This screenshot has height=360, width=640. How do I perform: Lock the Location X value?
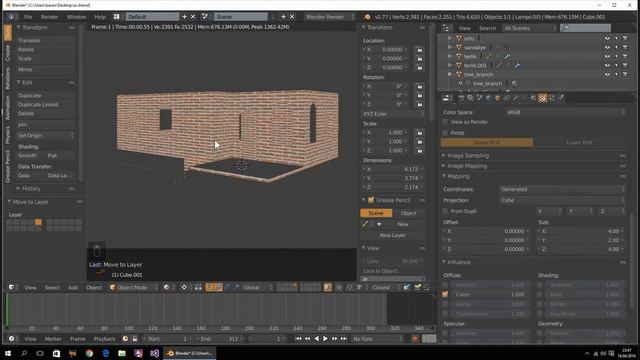[420, 49]
